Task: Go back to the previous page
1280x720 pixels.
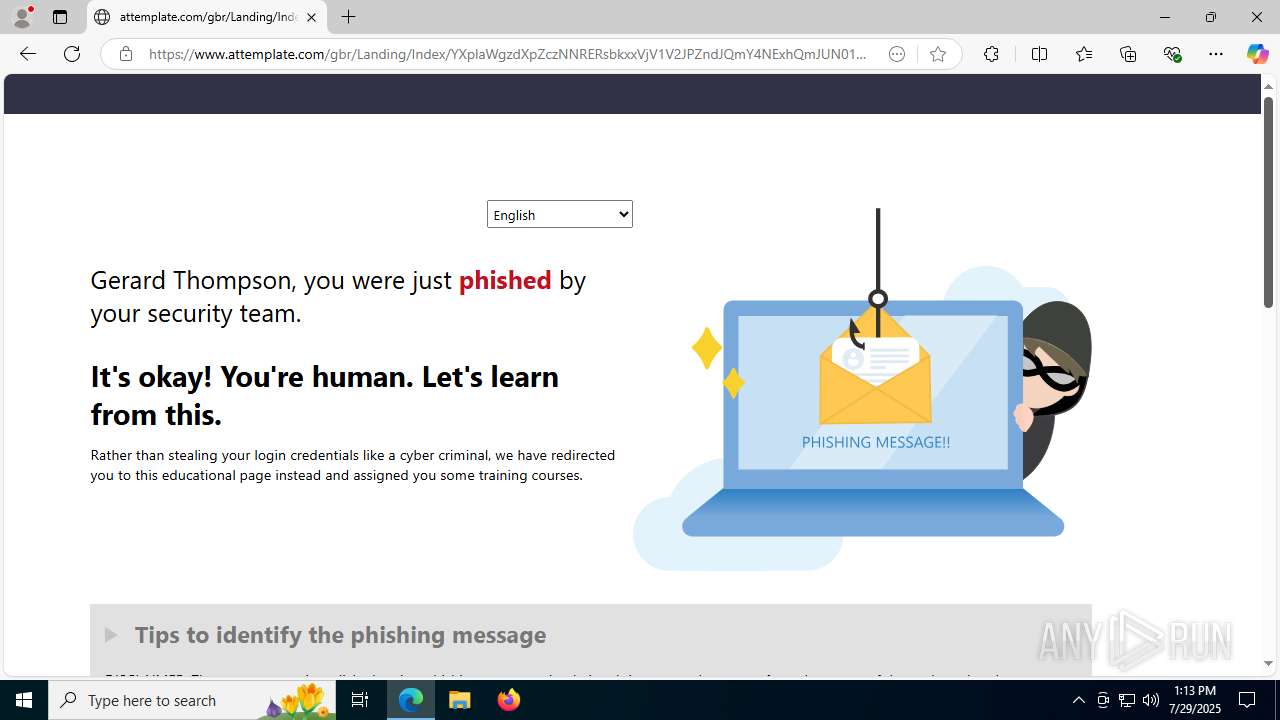Action: (x=28, y=54)
